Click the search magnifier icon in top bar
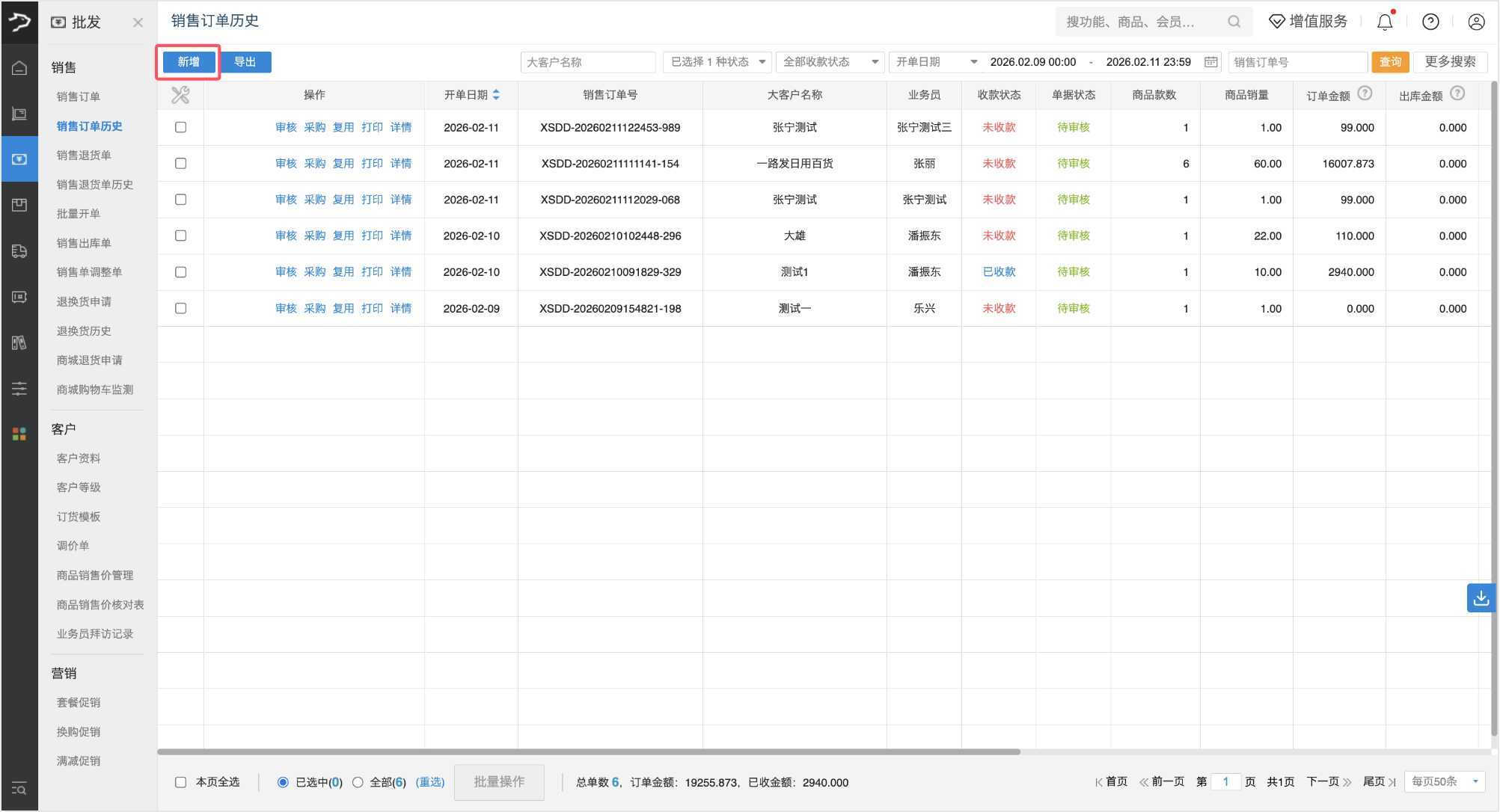 click(1234, 22)
